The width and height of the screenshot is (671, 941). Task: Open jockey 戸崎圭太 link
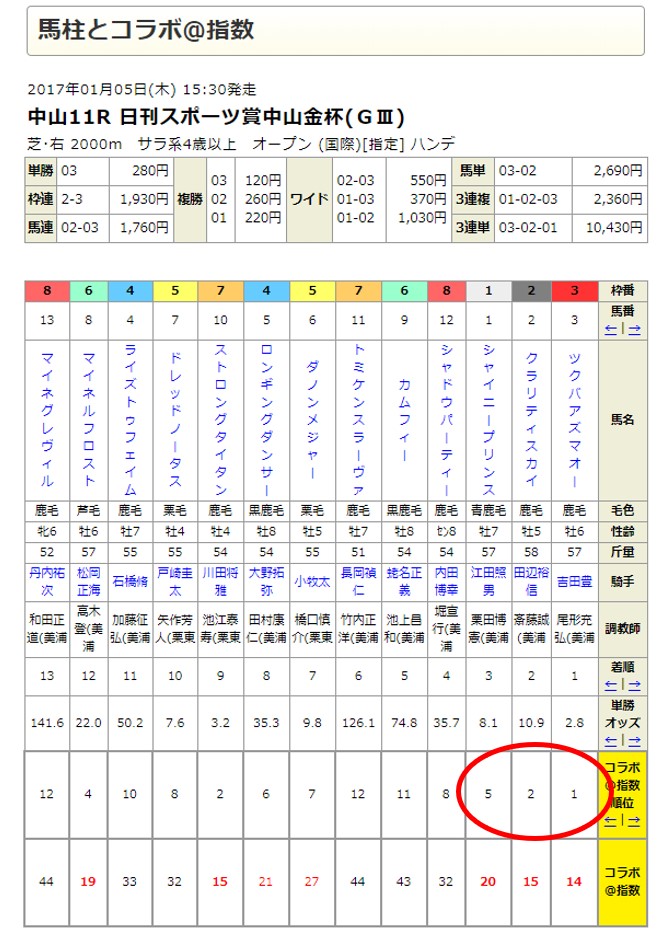pyautogui.click(x=175, y=582)
